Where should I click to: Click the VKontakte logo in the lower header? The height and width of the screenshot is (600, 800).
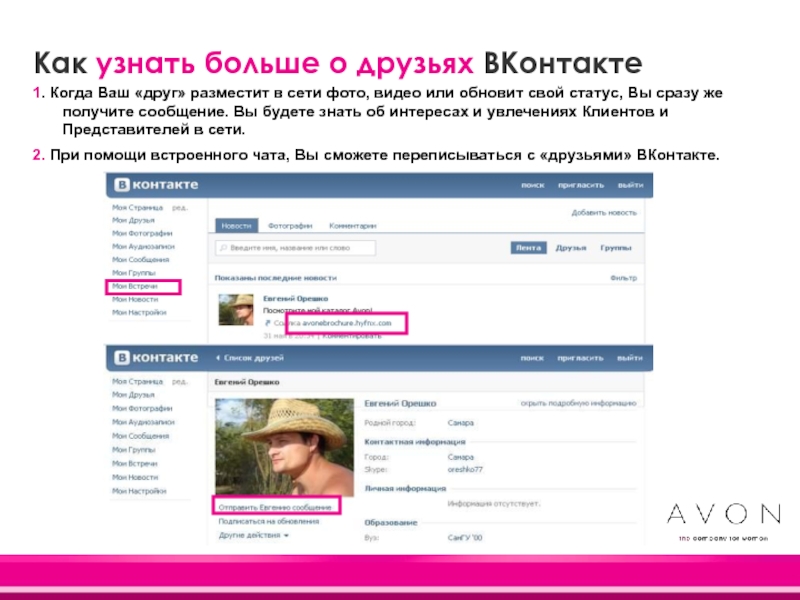click(156, 358)
